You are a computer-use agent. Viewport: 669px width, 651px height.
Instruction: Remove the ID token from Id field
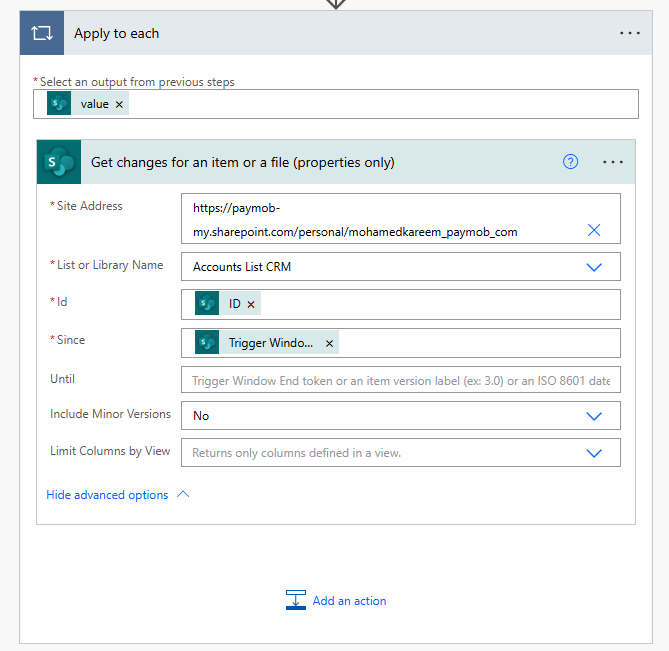tap(251, 305)
